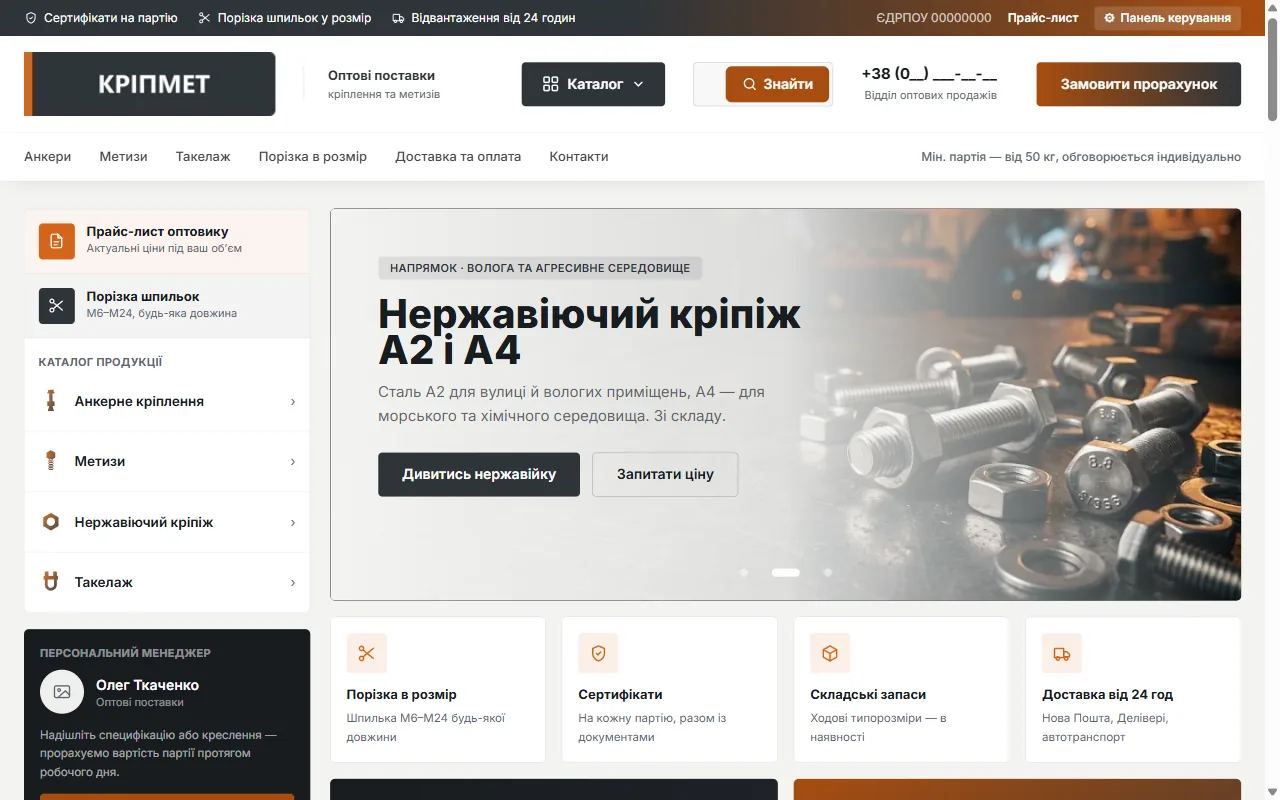Click Замовити прорахунок button
The height and width of the screenshot is (800, 1280).
tap(1139, 84)
